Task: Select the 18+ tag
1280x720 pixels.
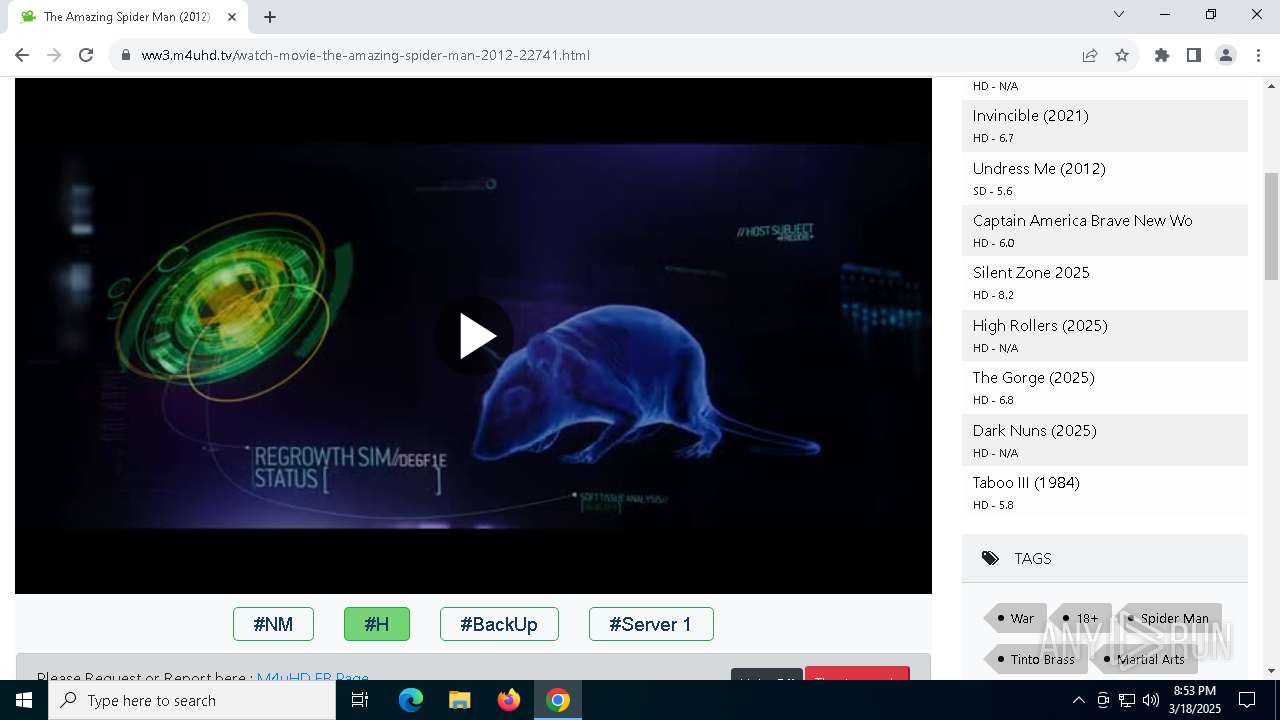Action: (x=1081, y=618)
